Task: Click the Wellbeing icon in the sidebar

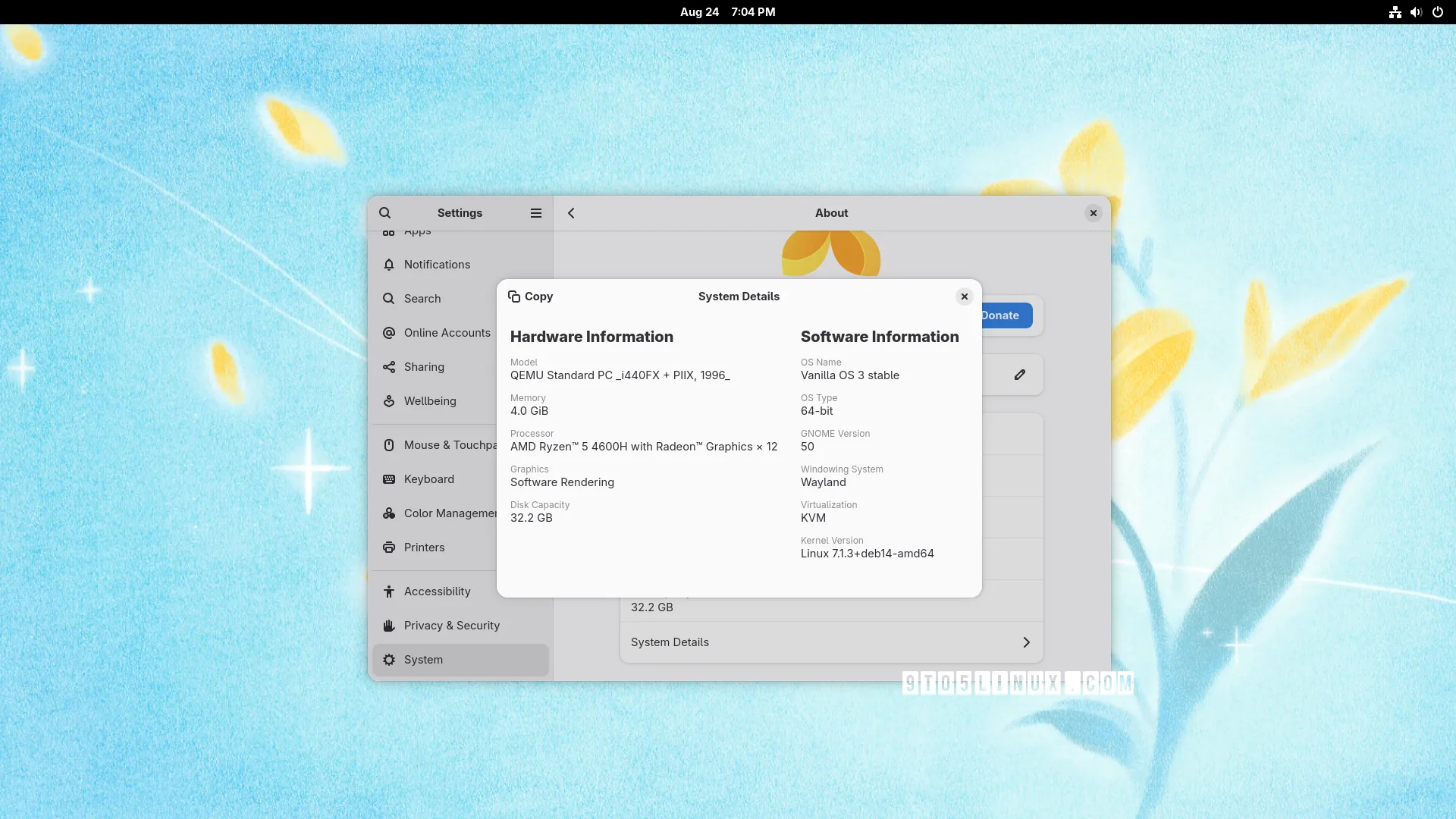Action: tap(389, 401)
